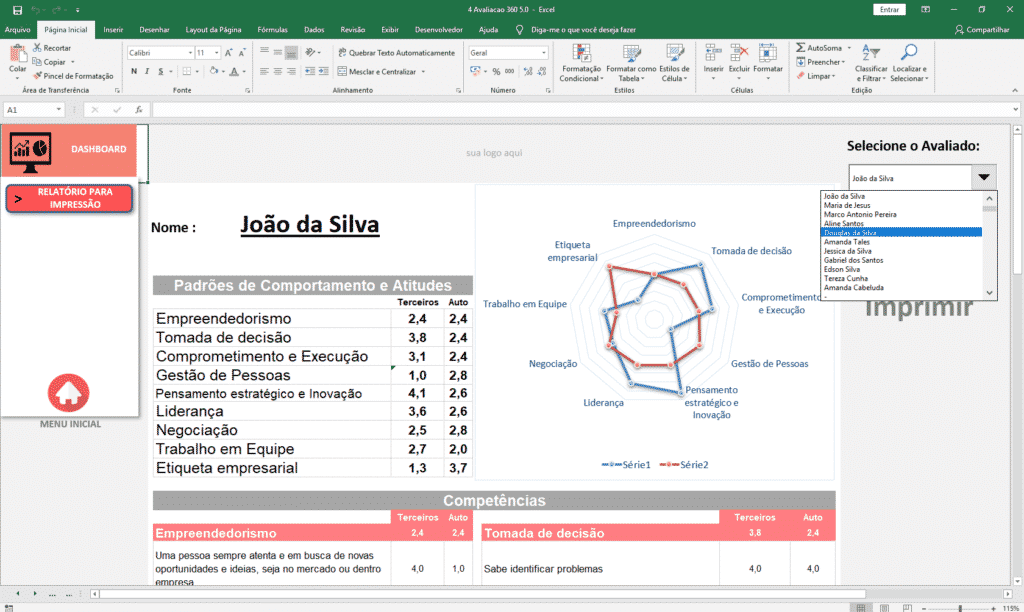The image size is (1024, 612).
Task: Click the Copiar (Copy) icon
Action: (x=37, y=61)
